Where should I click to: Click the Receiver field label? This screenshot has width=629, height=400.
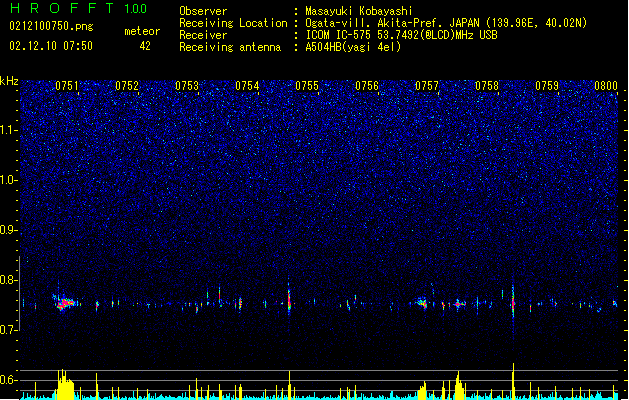(x=203, y=35)
